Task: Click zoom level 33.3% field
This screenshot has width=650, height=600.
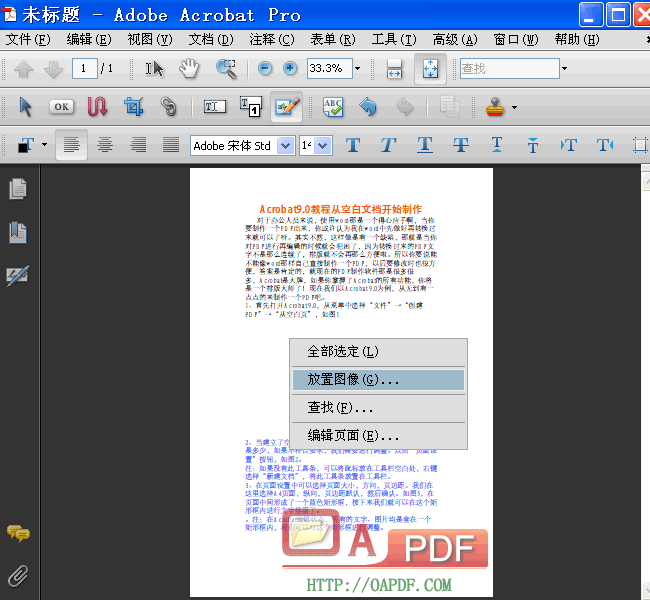Action: (330, 68)
